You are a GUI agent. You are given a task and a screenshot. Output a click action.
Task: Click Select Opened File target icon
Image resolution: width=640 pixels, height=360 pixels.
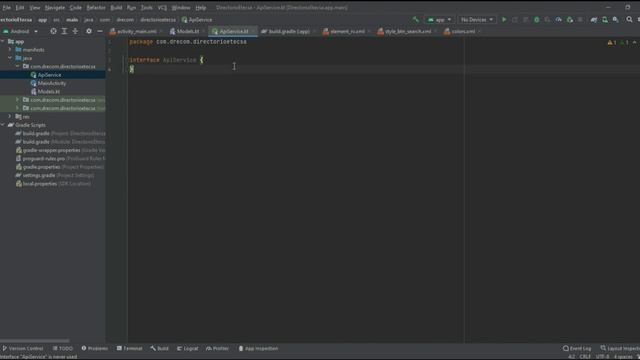point(53,31)
